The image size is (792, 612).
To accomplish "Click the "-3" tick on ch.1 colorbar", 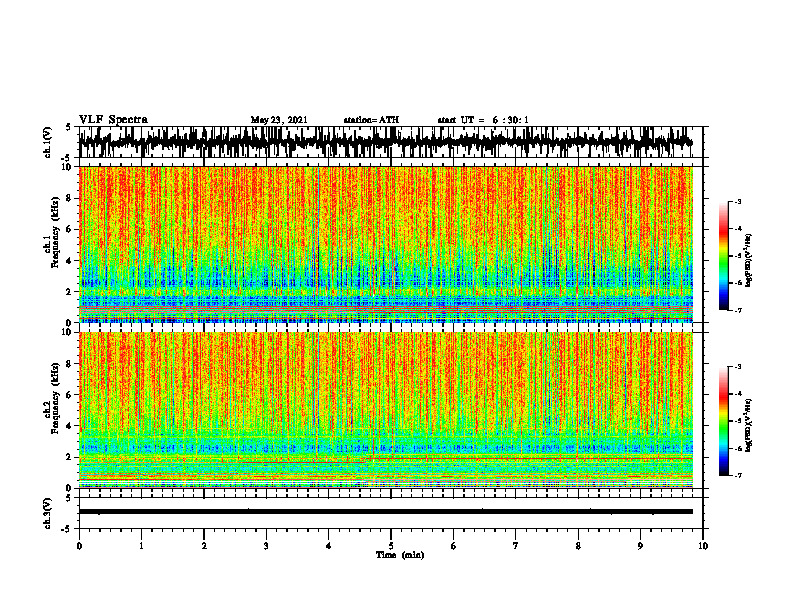I will point(738,202).
